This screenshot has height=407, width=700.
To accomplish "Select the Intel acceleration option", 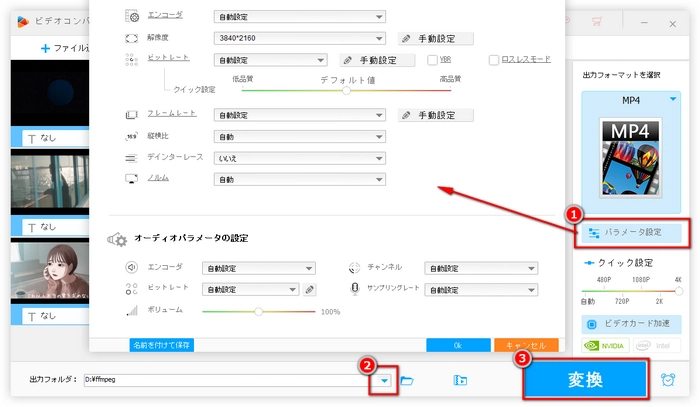I will [656, 346].
